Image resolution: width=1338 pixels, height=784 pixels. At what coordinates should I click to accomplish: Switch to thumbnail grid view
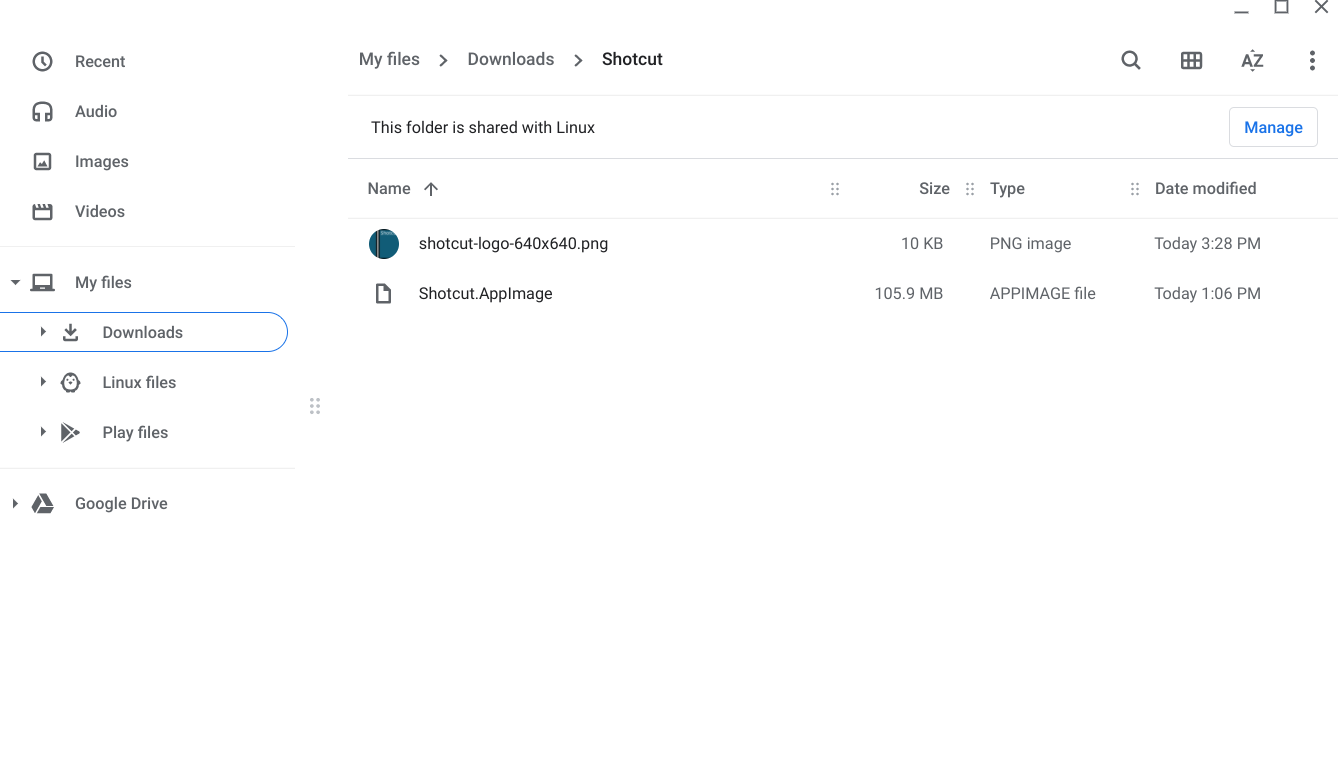(1191, 60)
